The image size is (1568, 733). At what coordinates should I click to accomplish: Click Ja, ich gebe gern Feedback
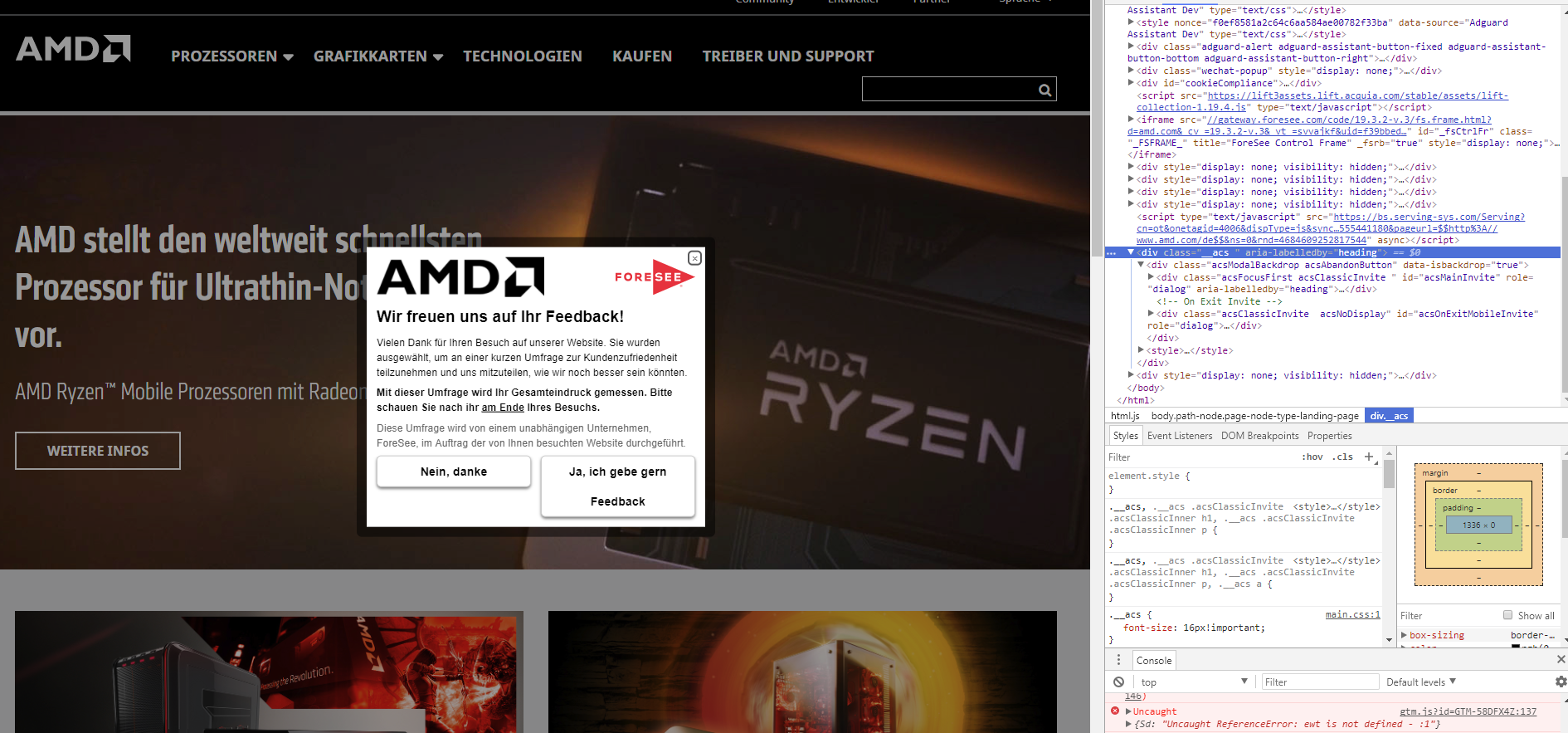click(x=618, y=486)
